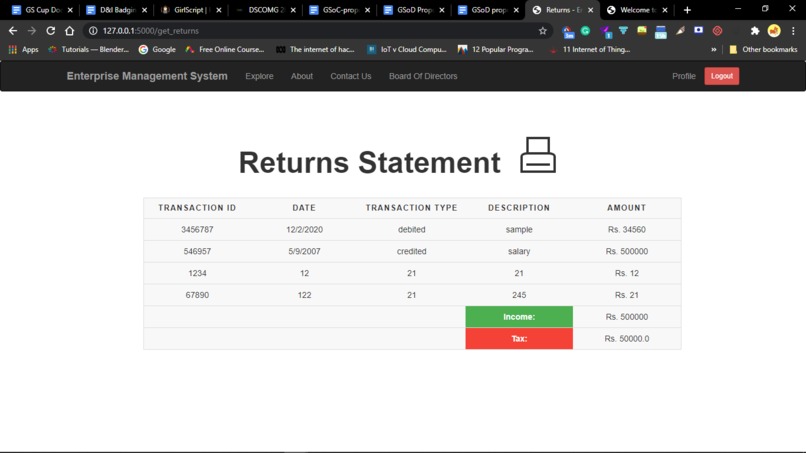
Task: Open the About nav link
Action: tap(302, 76)
